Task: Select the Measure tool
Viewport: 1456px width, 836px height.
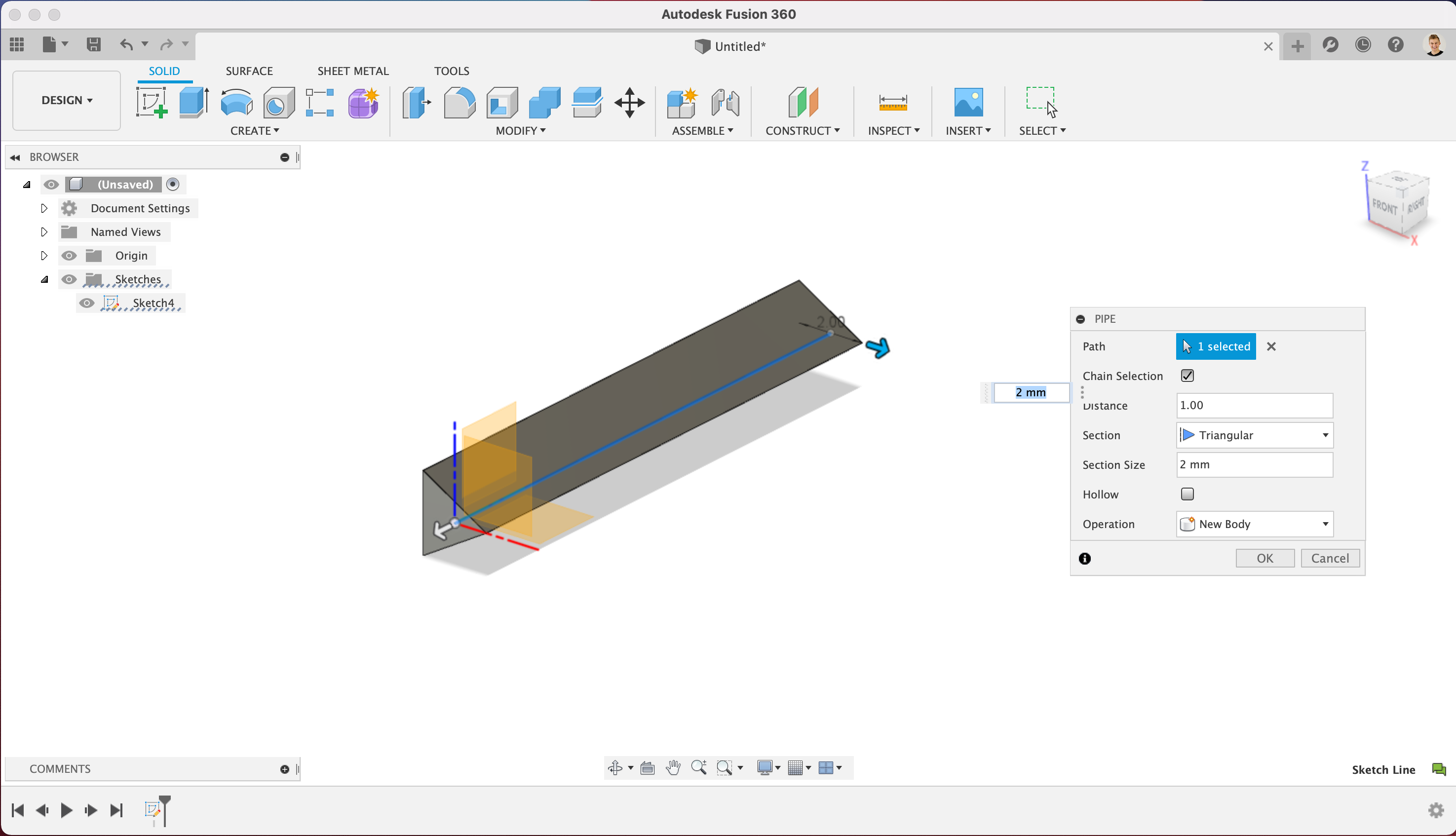Action: point(893,103)
